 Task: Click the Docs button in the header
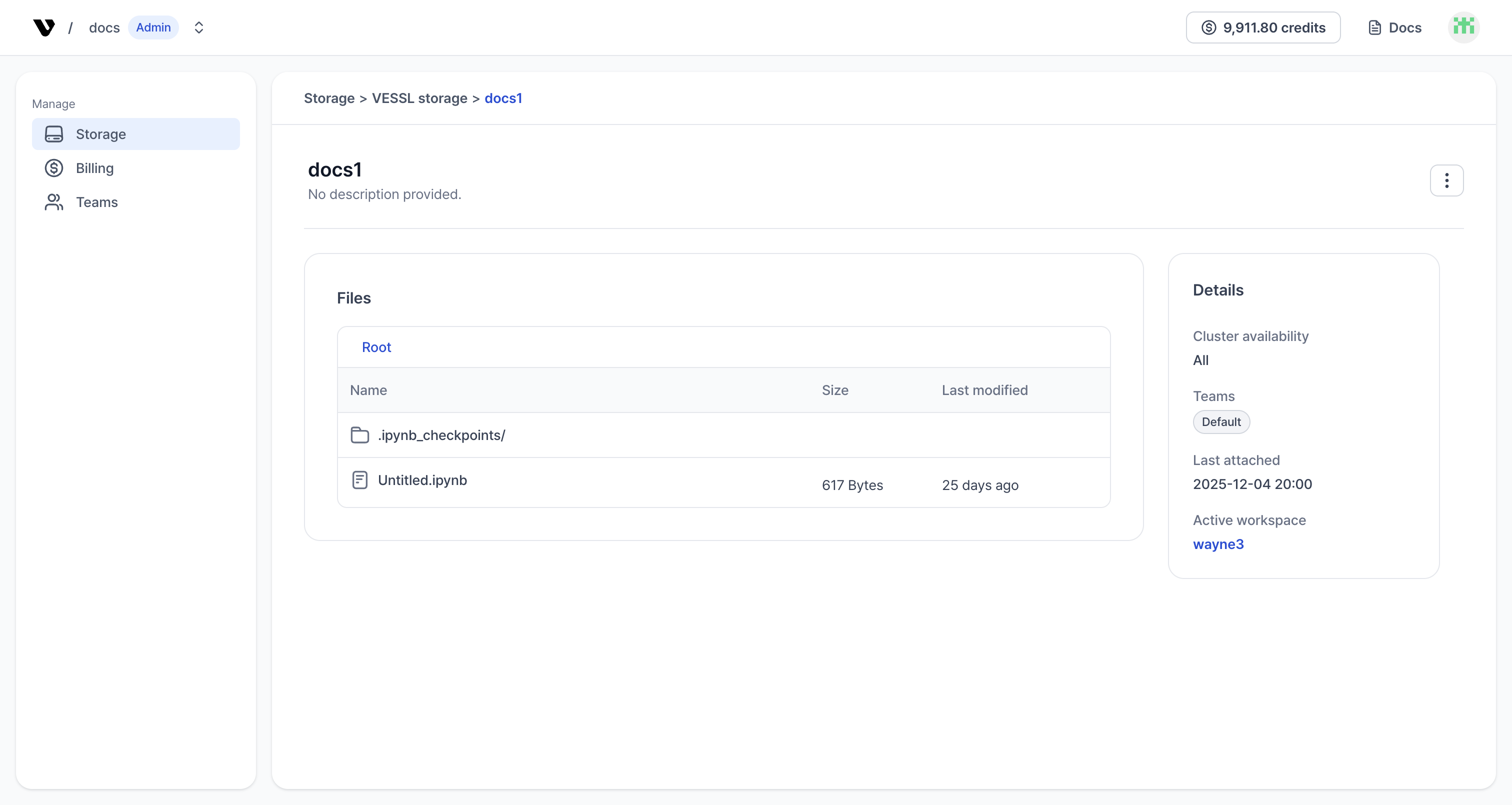coord(1394,27)
